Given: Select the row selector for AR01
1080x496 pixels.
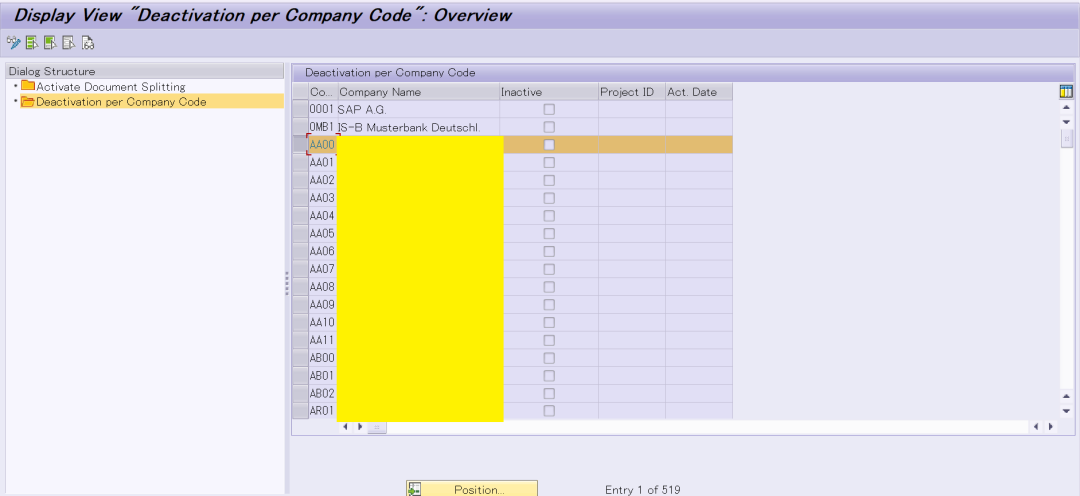Looking at the screenshot, I should pos(300,411).
